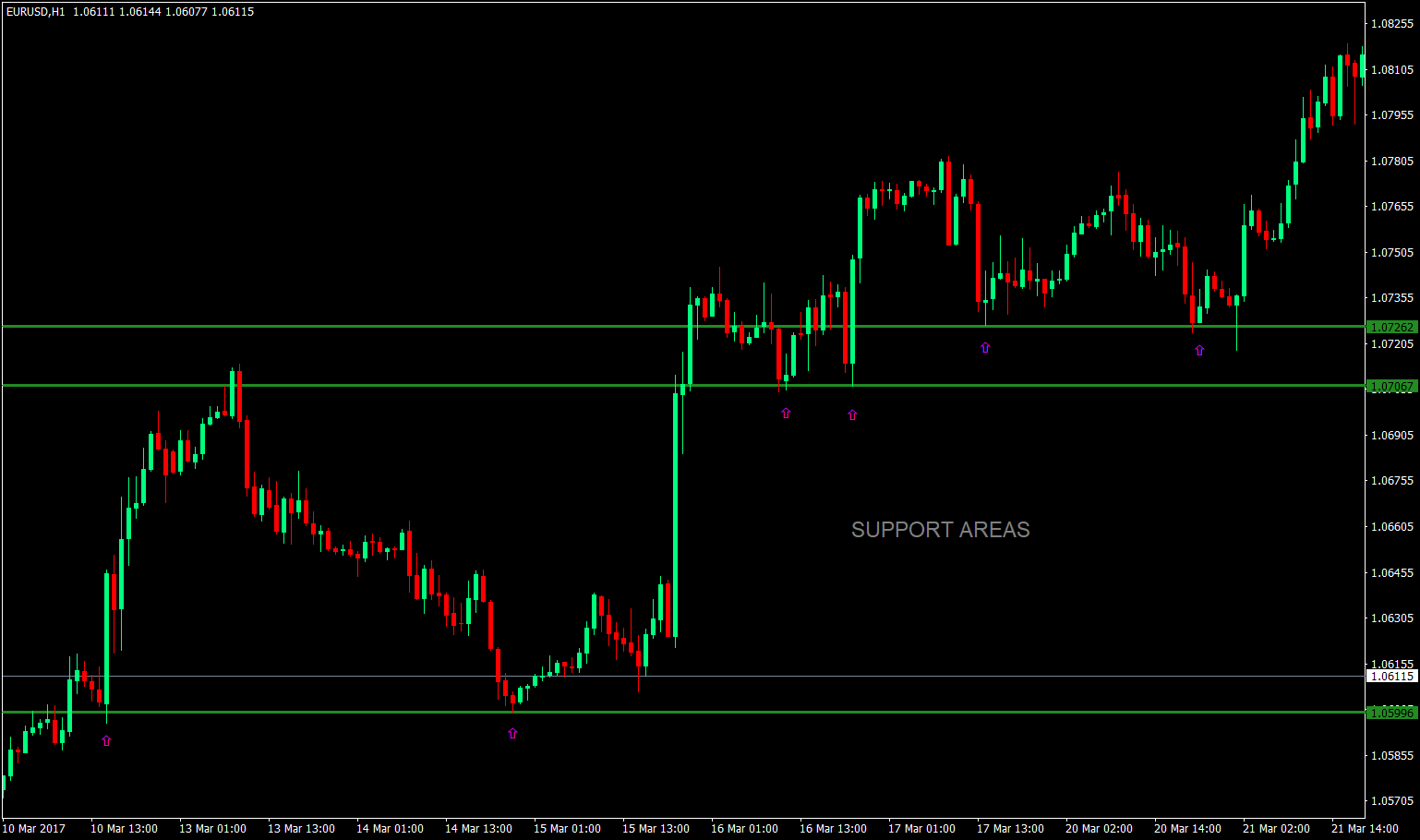
Task: Click the 14 Mar 01:00 time label
Action: pyautogui.click(x=390, y=828)
